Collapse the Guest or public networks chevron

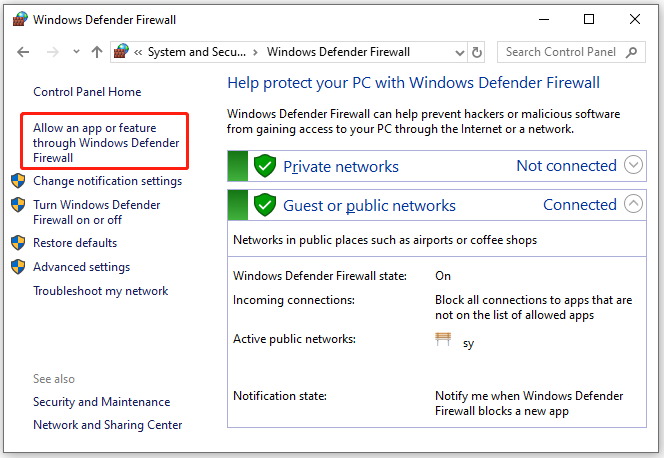pyautogui.click(x=634, y=204)
